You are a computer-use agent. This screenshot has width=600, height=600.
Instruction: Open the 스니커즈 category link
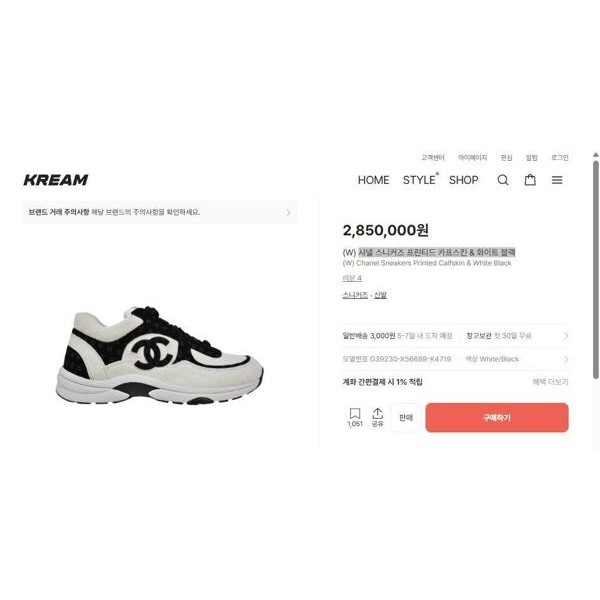point(355,295)
